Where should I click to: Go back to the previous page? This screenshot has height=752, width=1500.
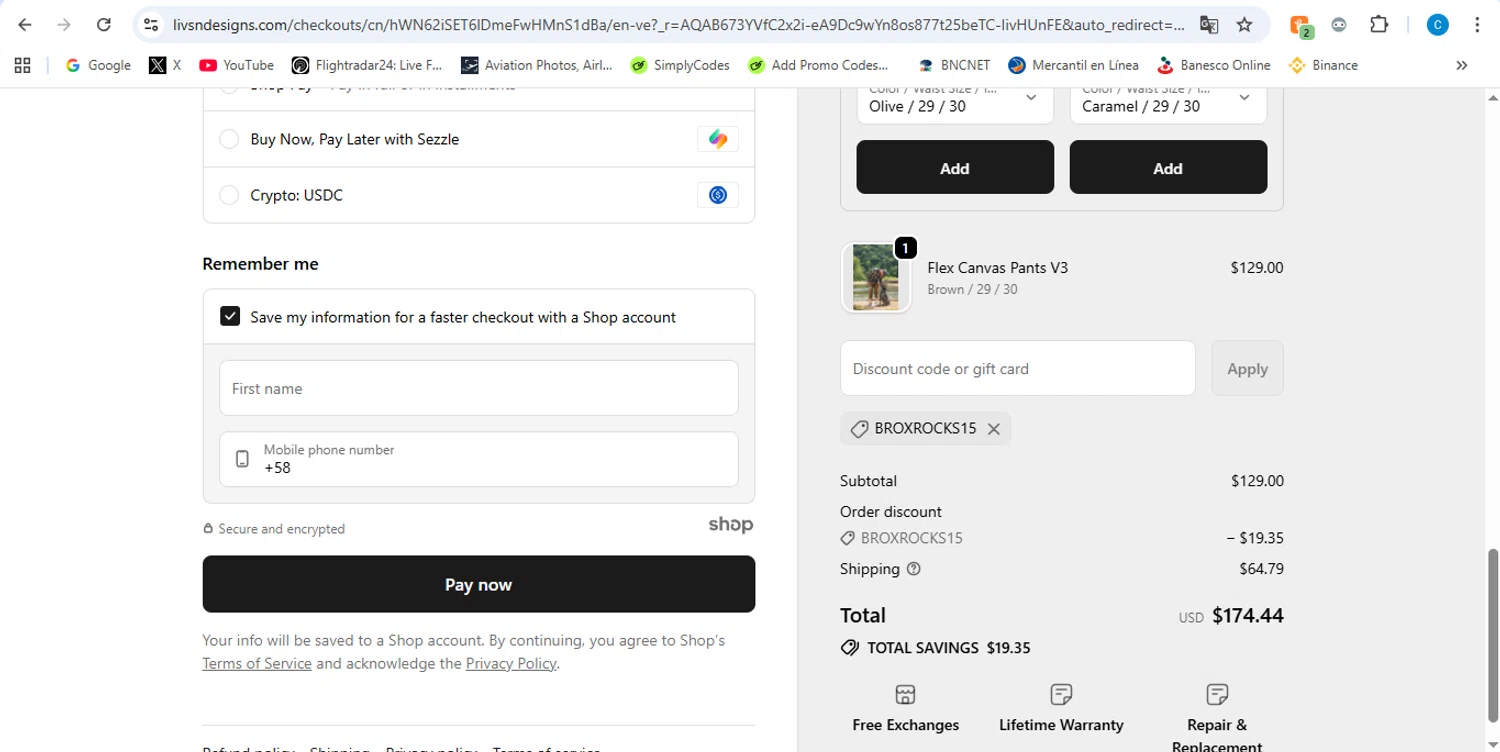25,25
